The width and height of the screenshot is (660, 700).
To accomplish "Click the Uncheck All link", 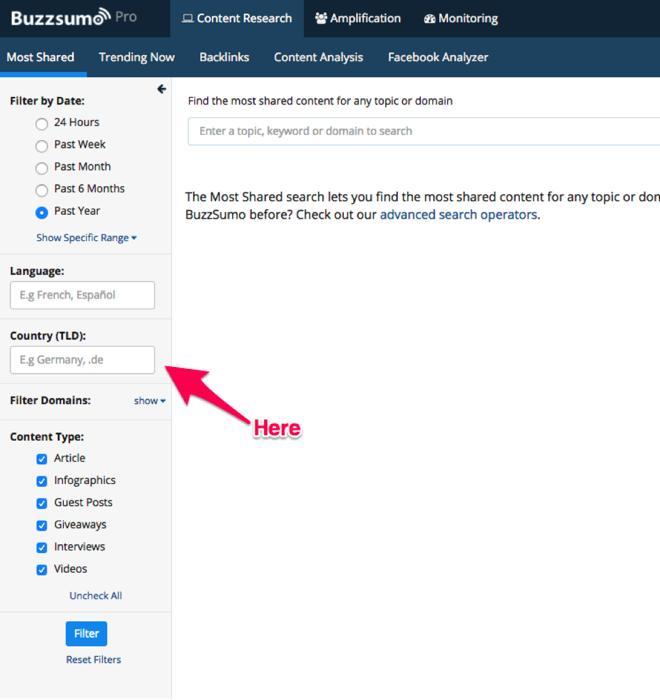I will click(x=96, y=596).
